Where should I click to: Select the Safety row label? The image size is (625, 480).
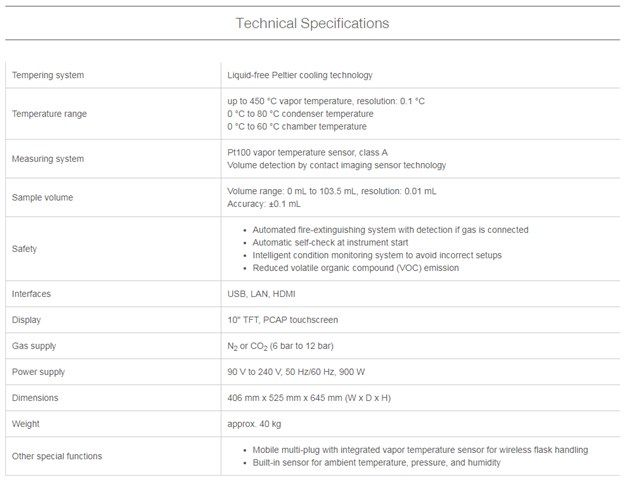click(x=24, y=249)
